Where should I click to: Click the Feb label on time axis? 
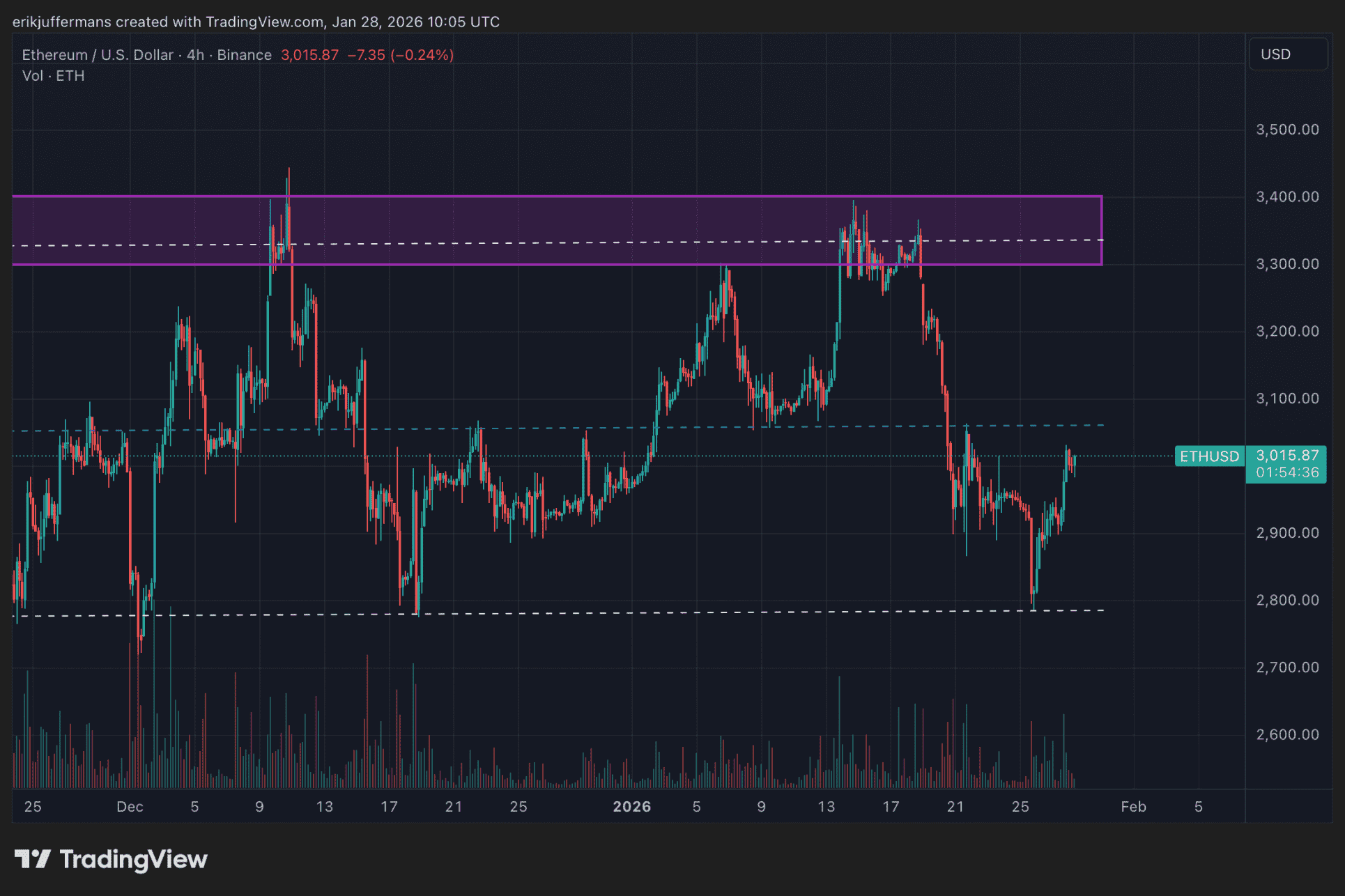pos(1133,807)
